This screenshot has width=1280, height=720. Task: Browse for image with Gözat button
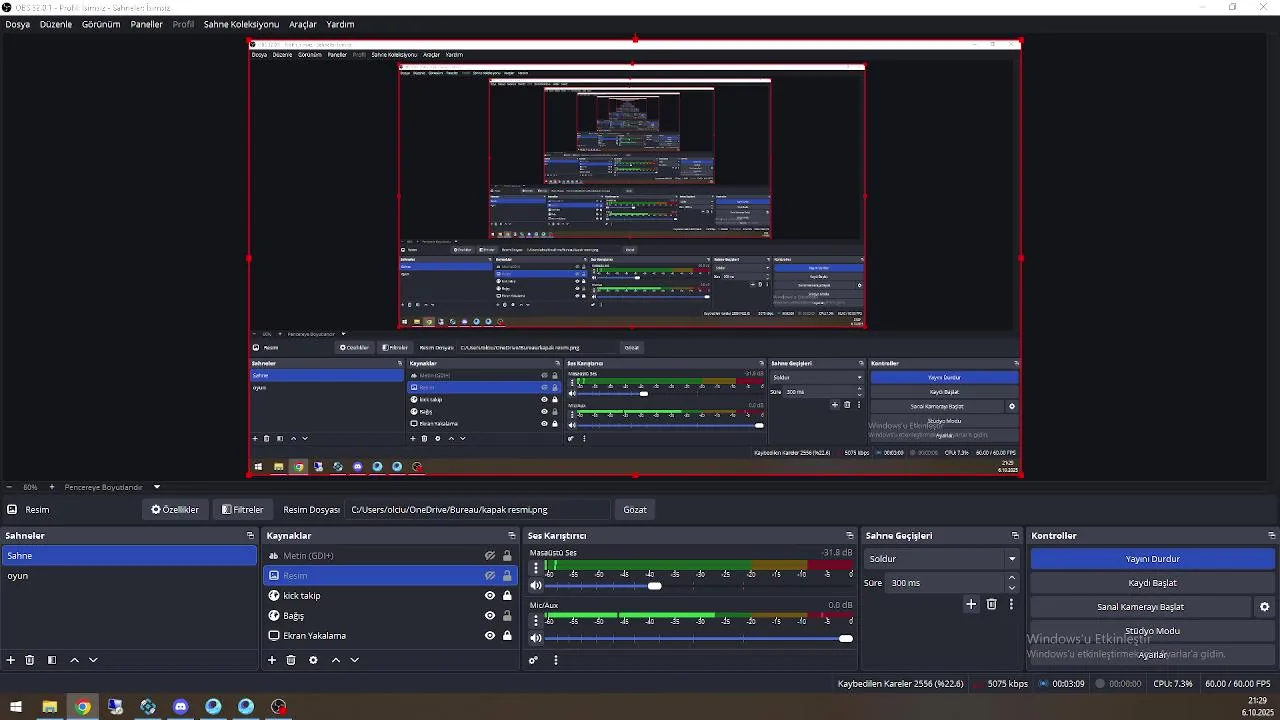tap(635, 510)
